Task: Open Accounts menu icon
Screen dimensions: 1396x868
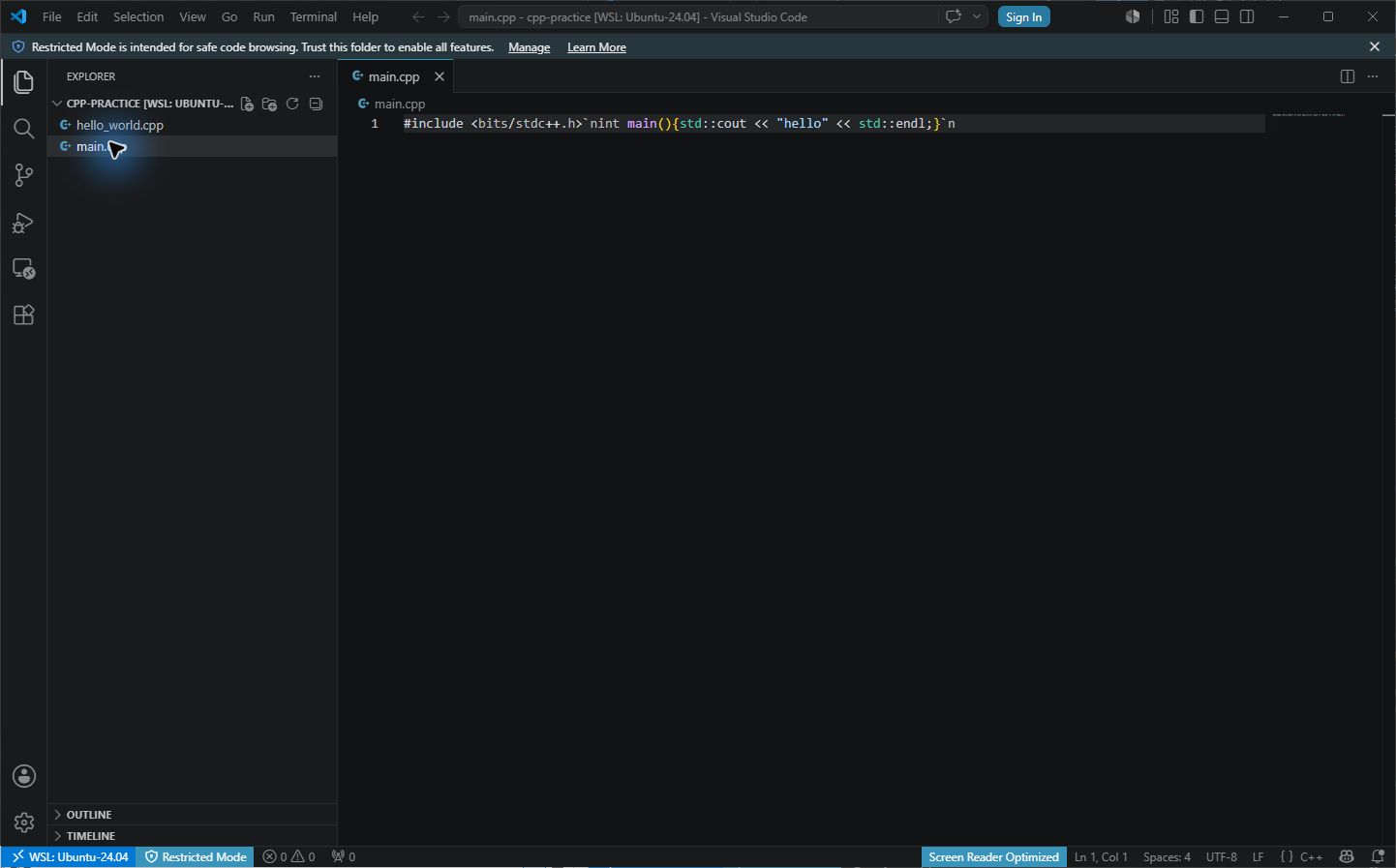Action: [x=24, y=776]
